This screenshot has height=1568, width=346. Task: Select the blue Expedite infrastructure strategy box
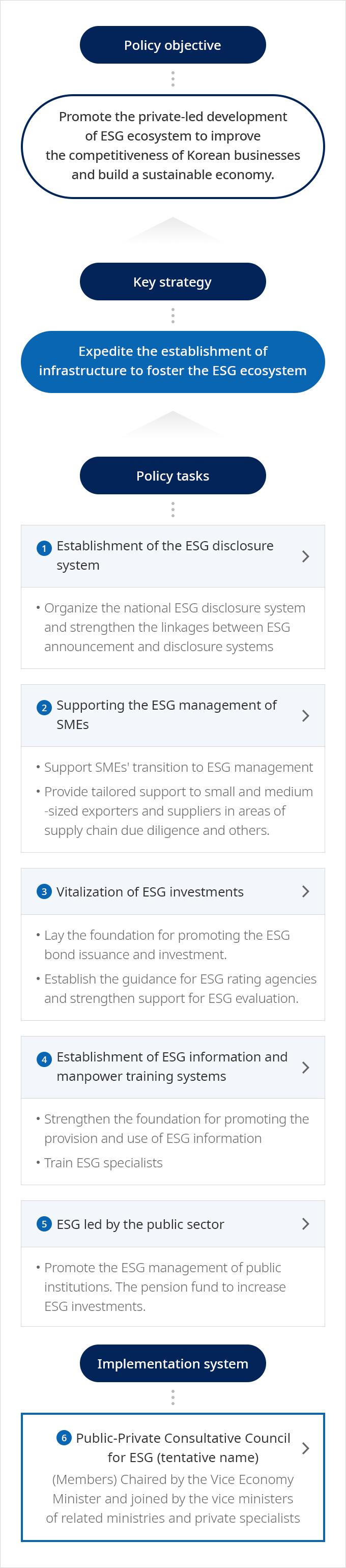(172, 361)
